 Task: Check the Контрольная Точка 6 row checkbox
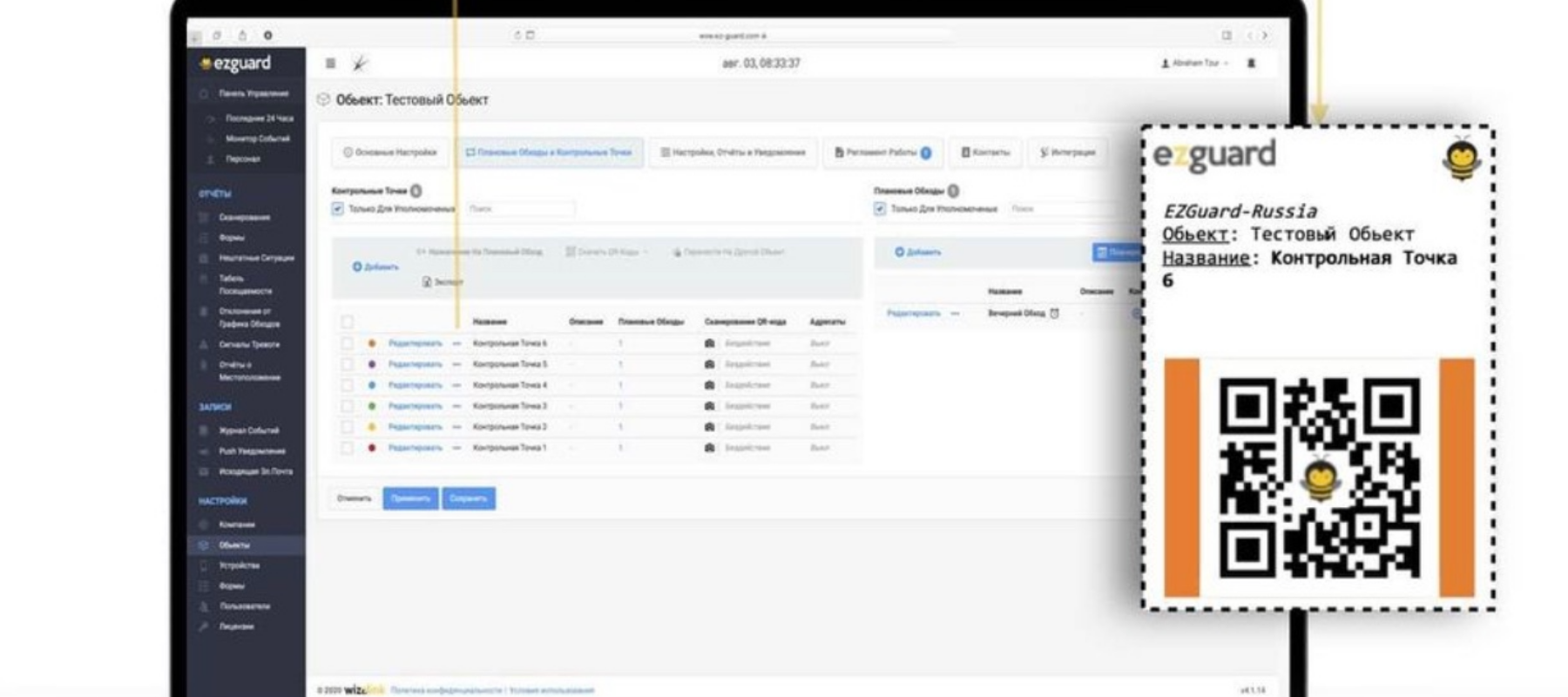click(347, 343)
